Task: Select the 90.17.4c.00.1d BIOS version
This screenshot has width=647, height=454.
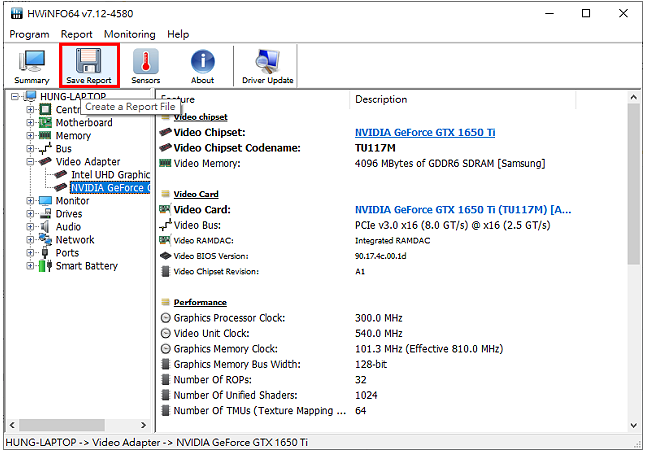Action: point(380,256)
